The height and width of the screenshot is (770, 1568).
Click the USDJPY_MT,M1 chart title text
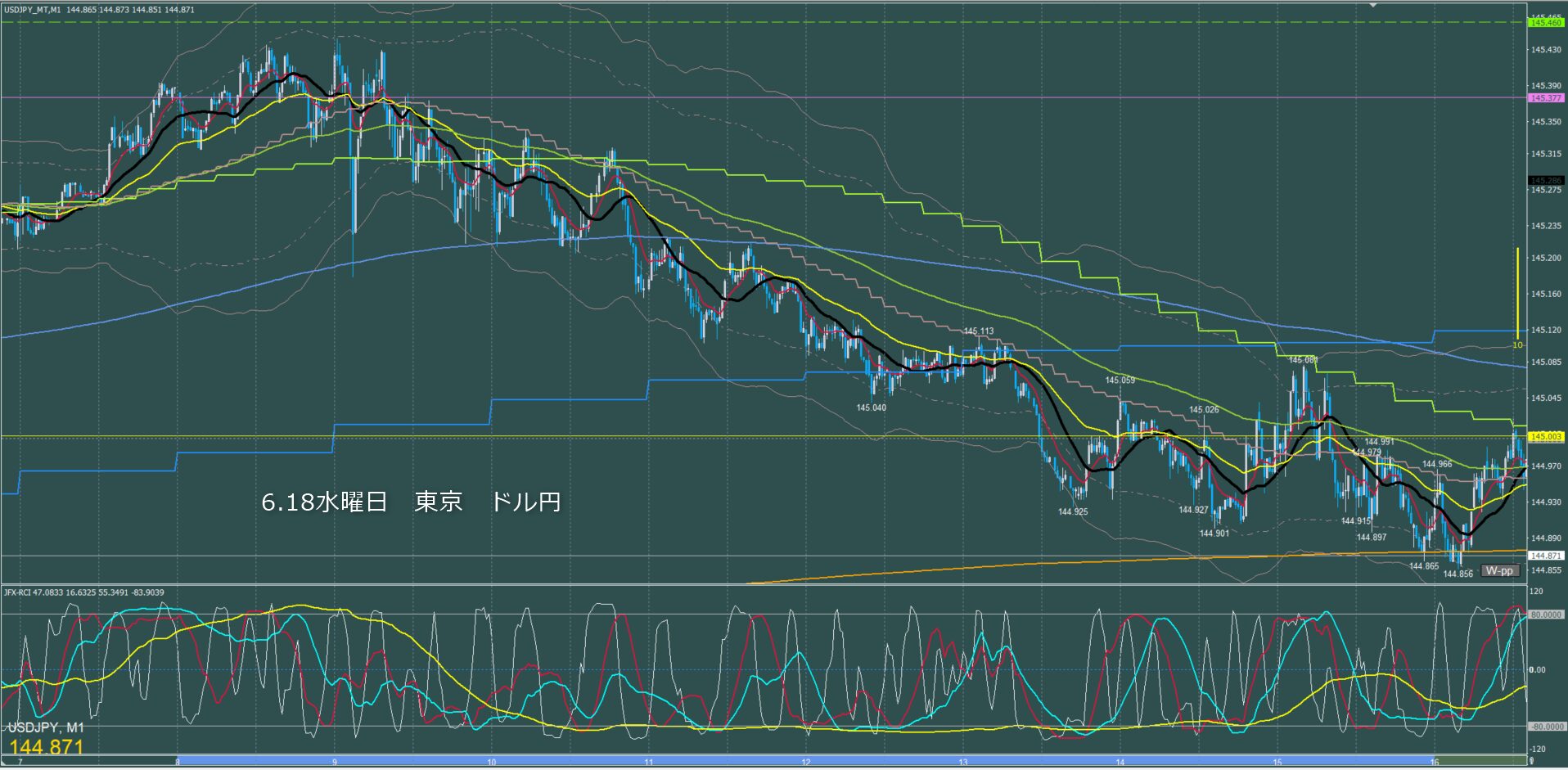pyautogui.click(x=32, y=10)
